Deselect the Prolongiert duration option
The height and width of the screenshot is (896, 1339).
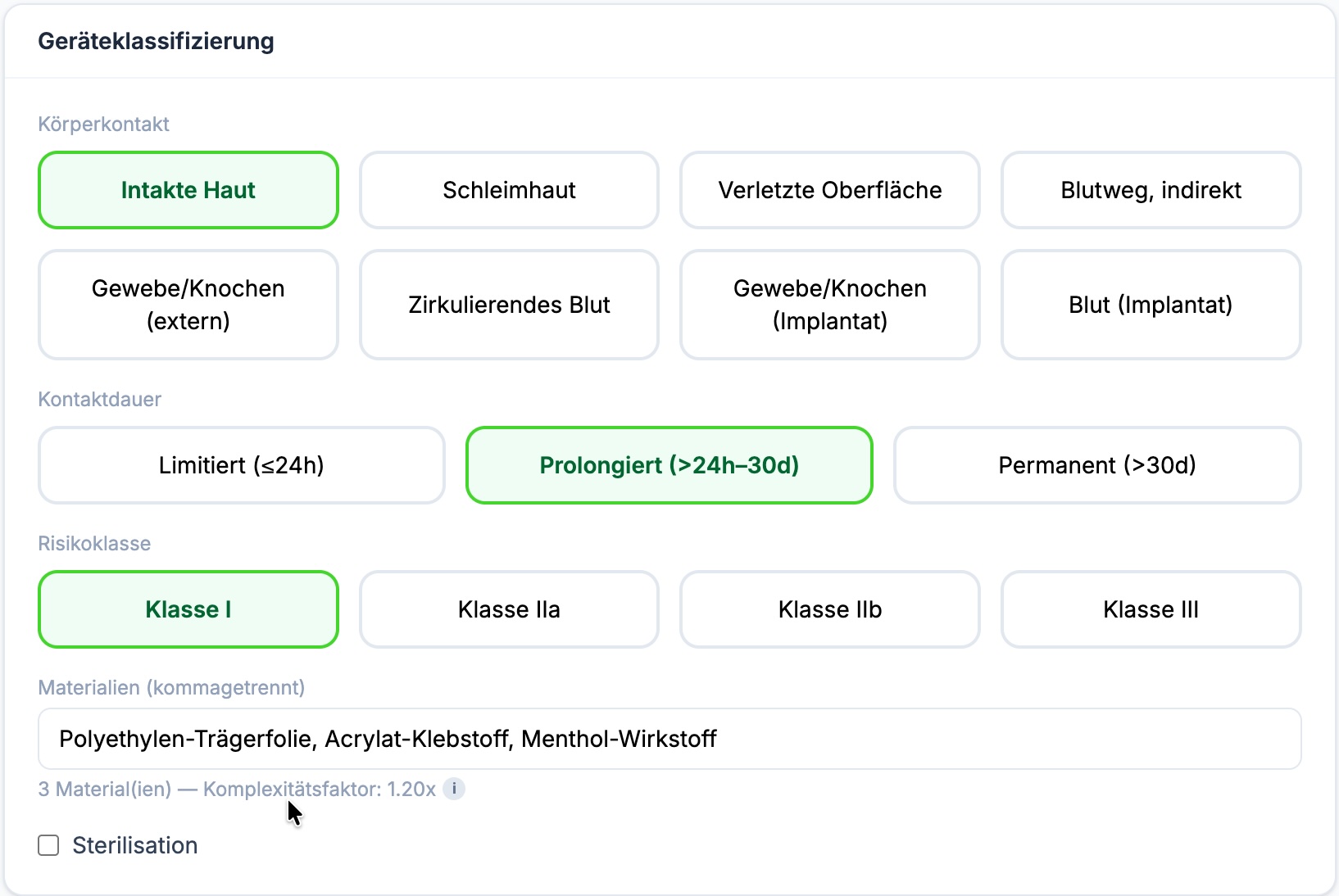[669, 465]
